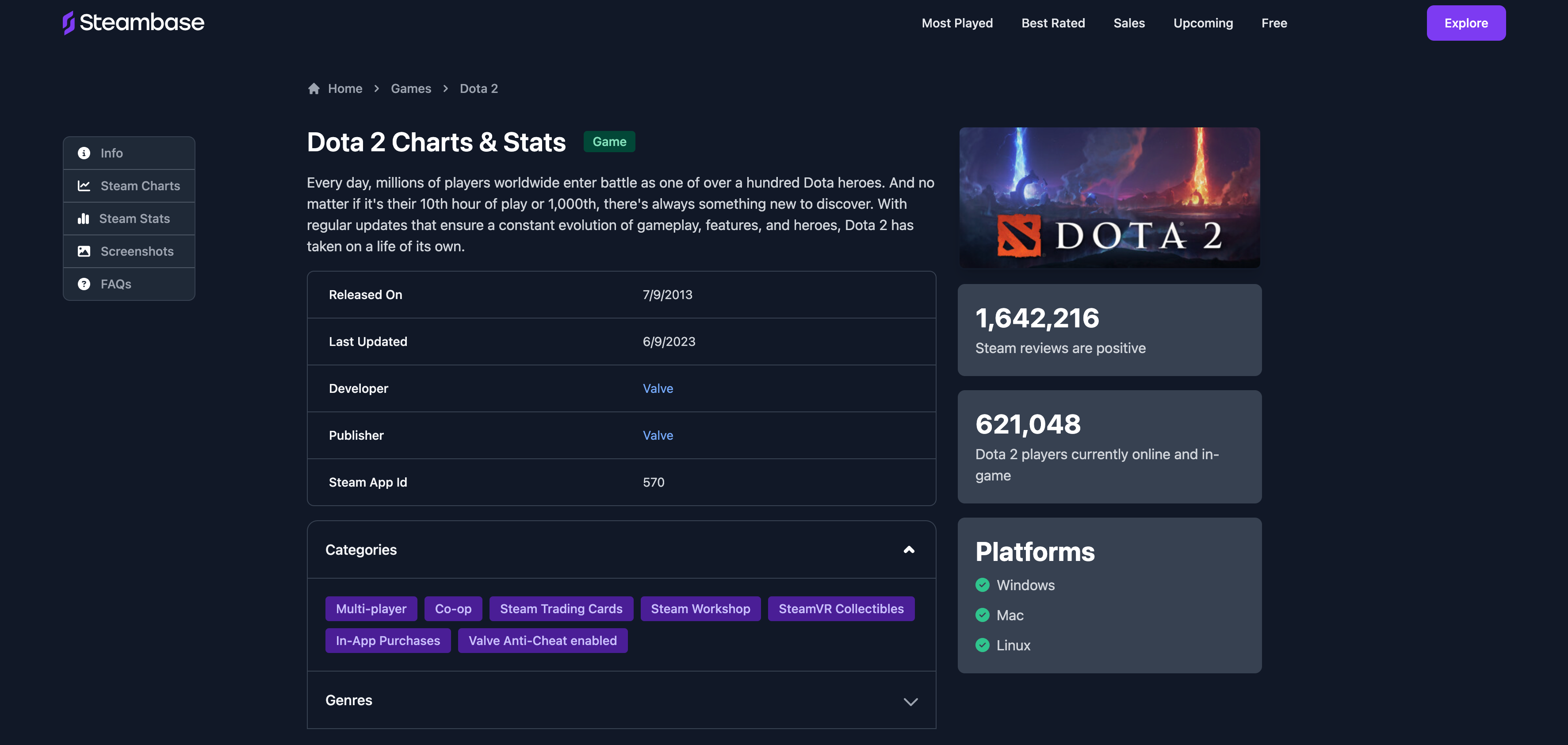Select the Steam Workshop category tag
Screen dimensions: 1568x745
click(x=700, y=609)
